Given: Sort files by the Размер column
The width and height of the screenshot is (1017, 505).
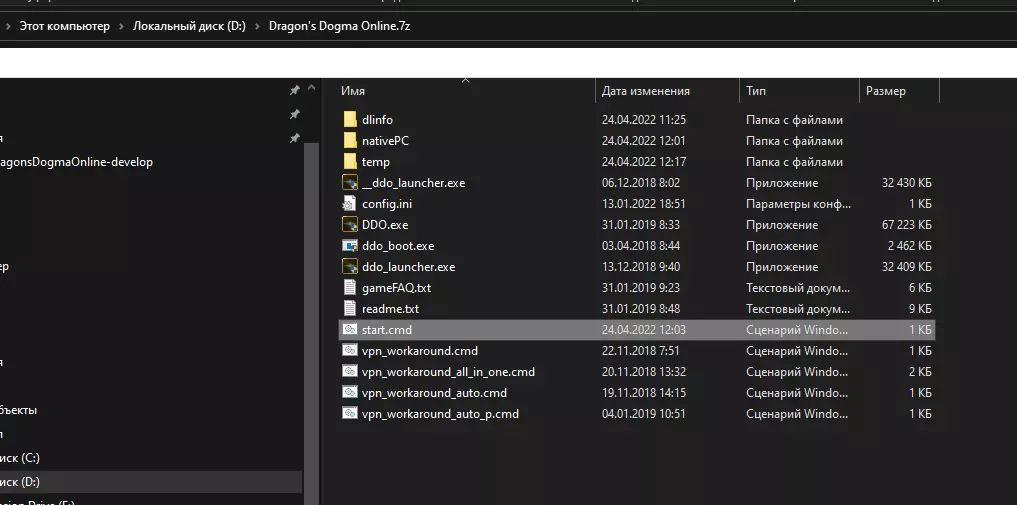Looking at the screenshot, I should (x=885, y=91).
